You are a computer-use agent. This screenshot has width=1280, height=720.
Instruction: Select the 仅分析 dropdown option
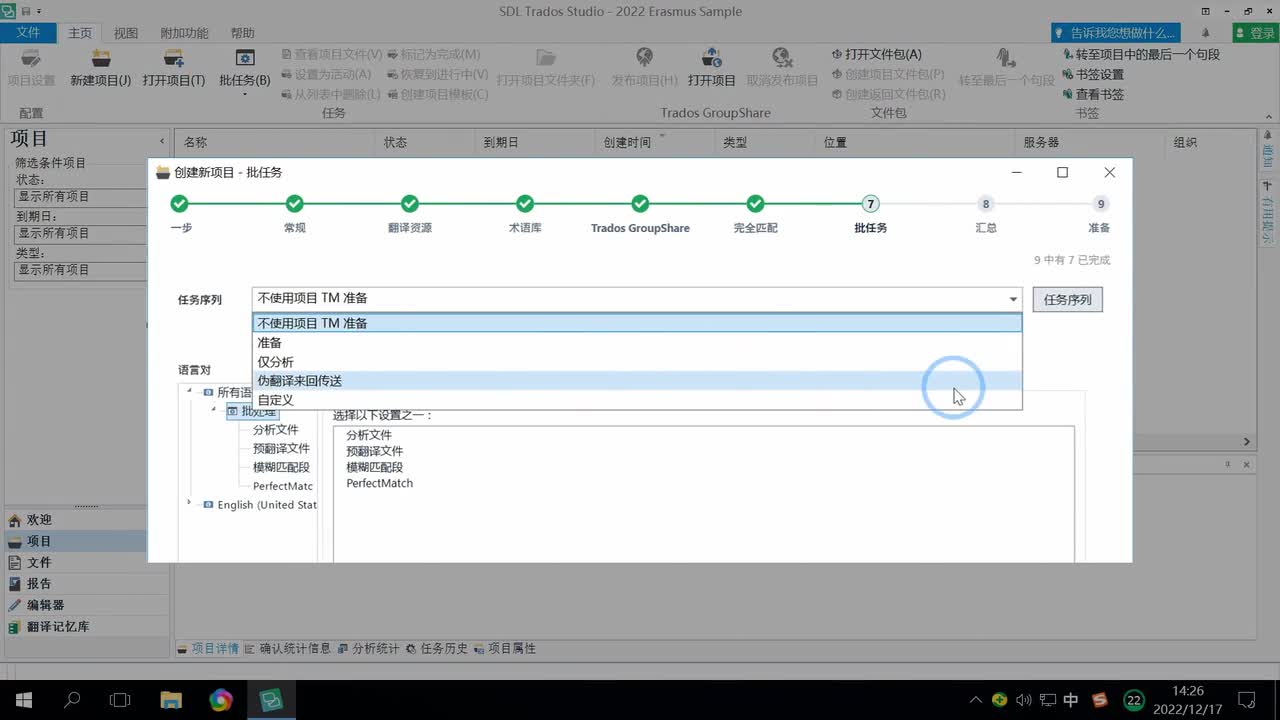(x=637, y=361)
